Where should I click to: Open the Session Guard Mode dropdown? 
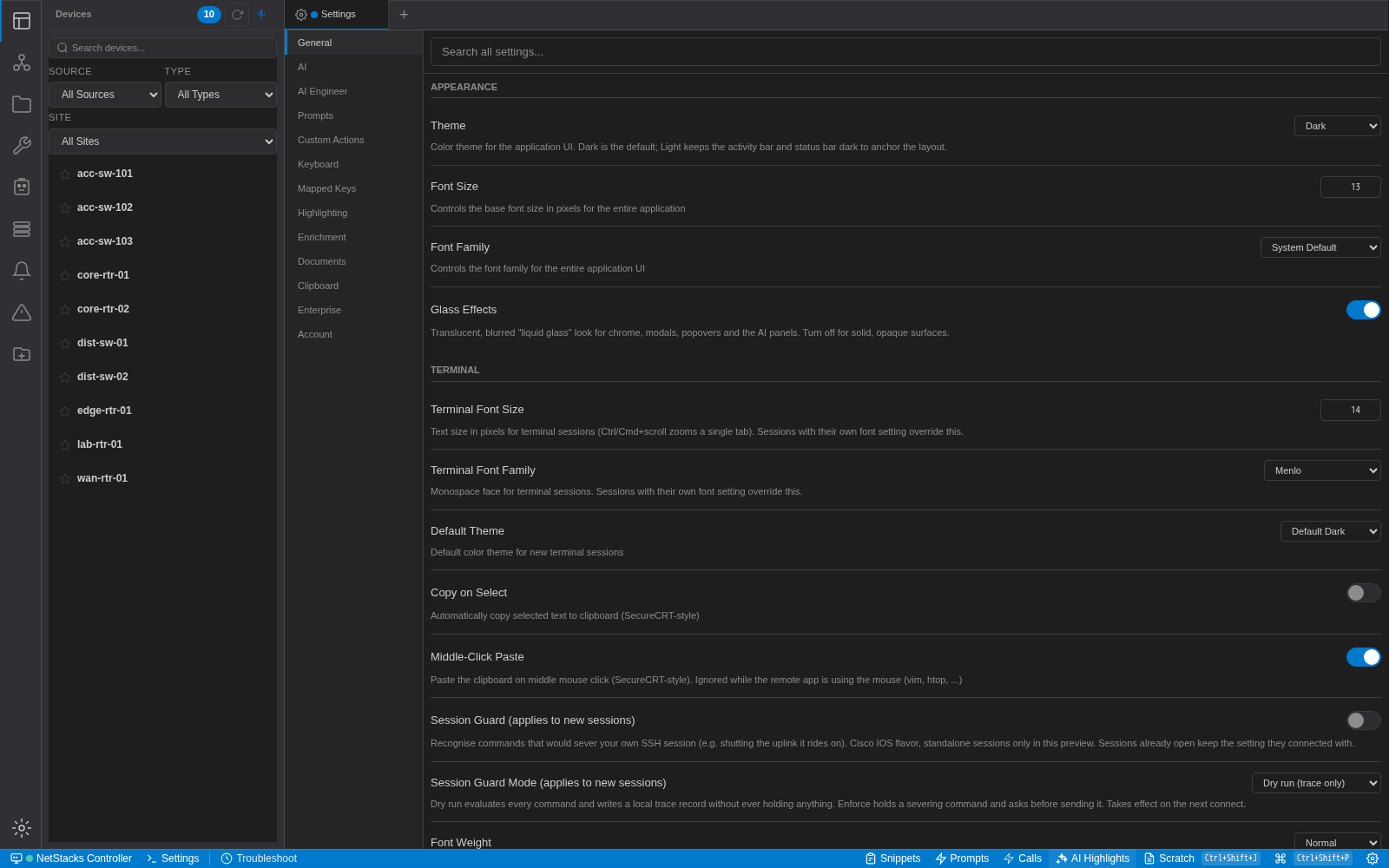pyautogui.click(x=1316, y=783)
